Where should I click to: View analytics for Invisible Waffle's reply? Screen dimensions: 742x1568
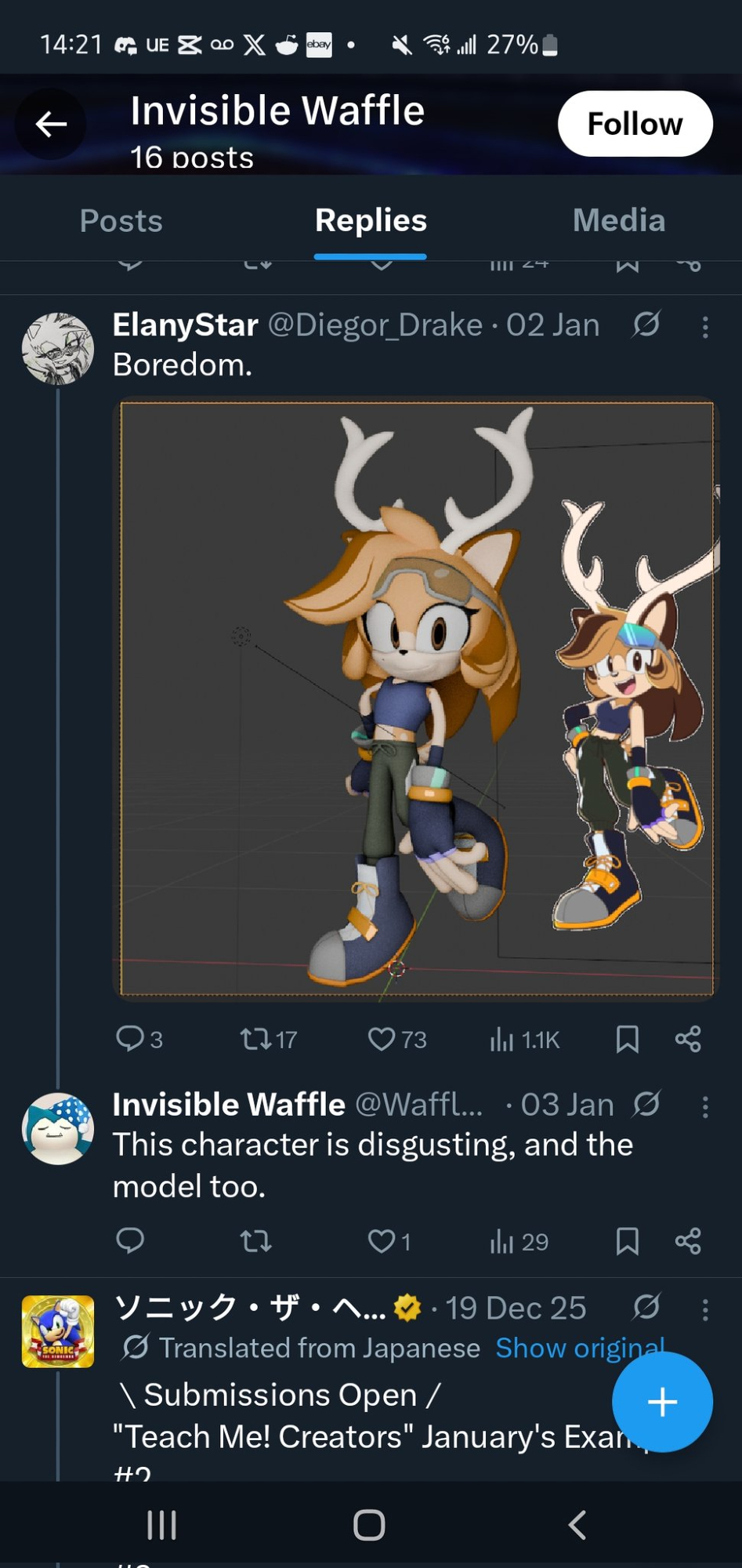(x=518, y=1241)
